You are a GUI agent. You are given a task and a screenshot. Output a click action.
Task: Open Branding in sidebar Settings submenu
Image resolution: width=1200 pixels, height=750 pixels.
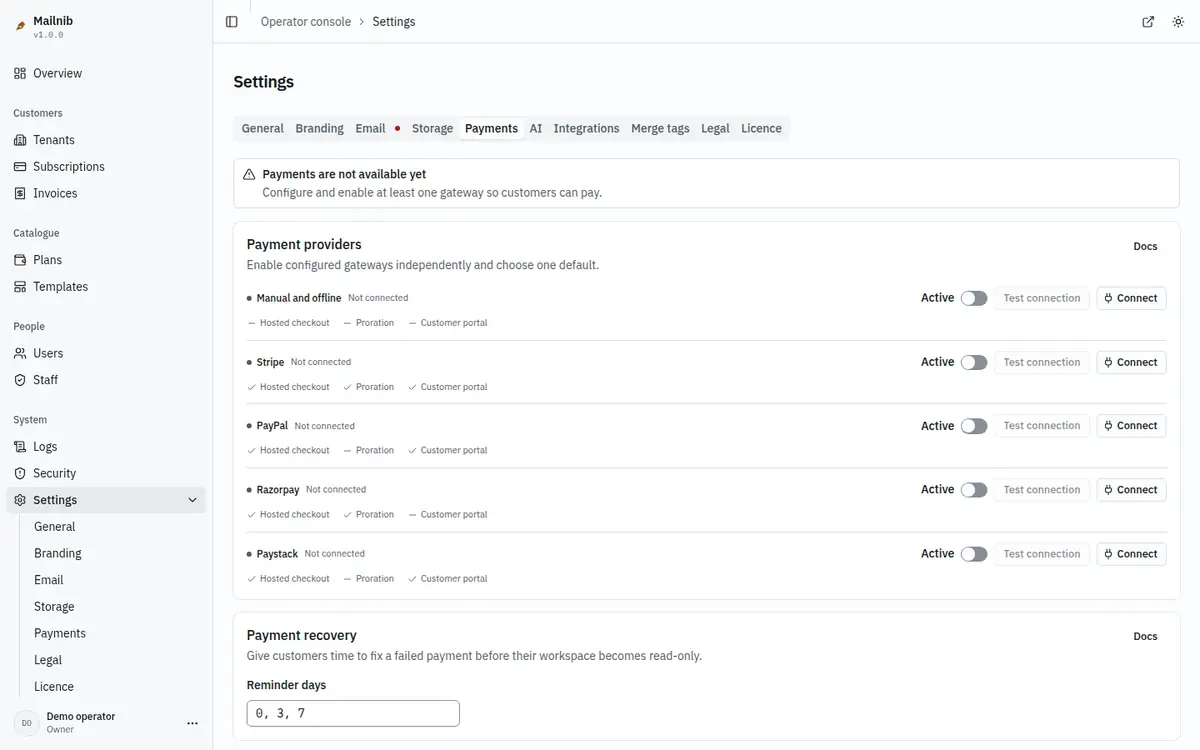tap(58, 553)
